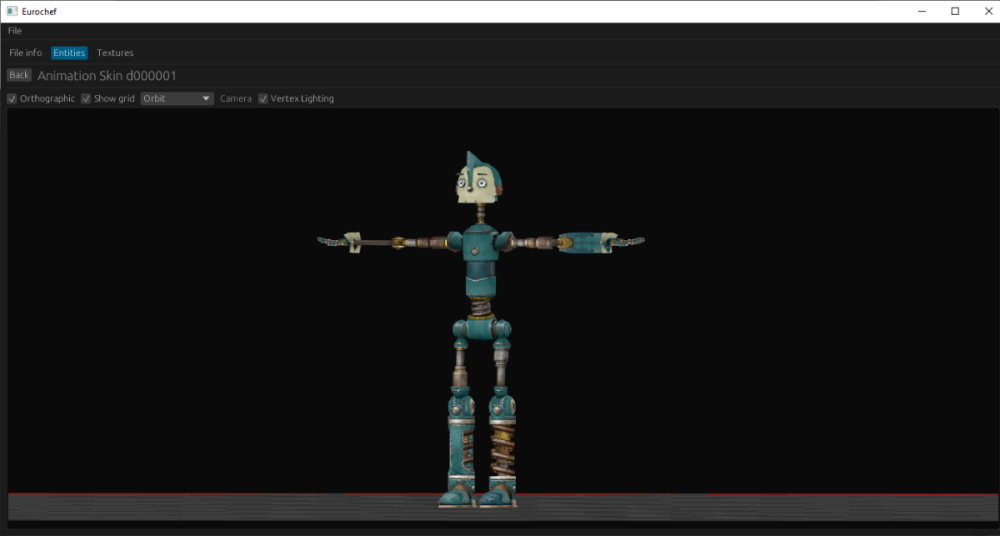Viewport: 1000px width, 536px height.
Task: Select the Entities tab
Action: (69, 52)
